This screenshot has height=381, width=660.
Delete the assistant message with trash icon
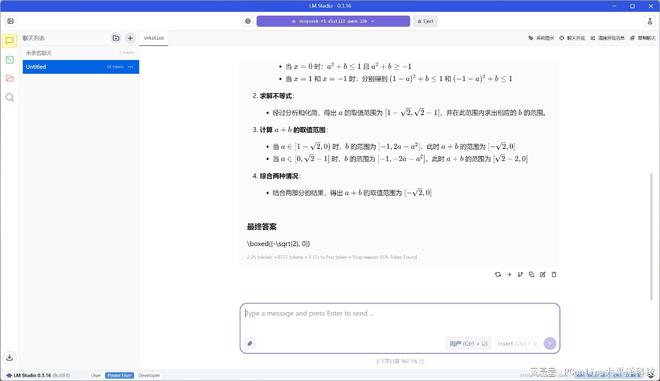point(554,274)
